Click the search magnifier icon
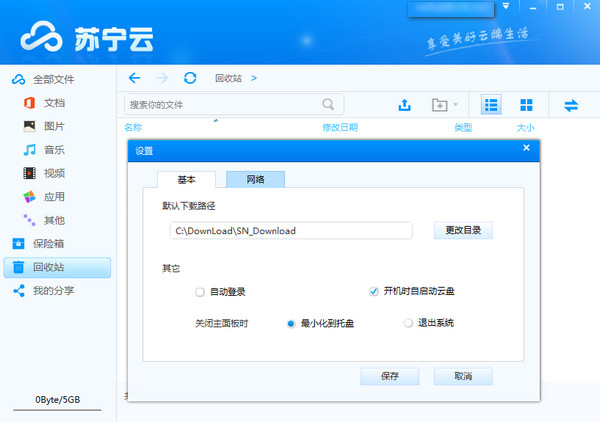Image resolution: width=600 pixels, height=422 pixels. tap(328, 104)
